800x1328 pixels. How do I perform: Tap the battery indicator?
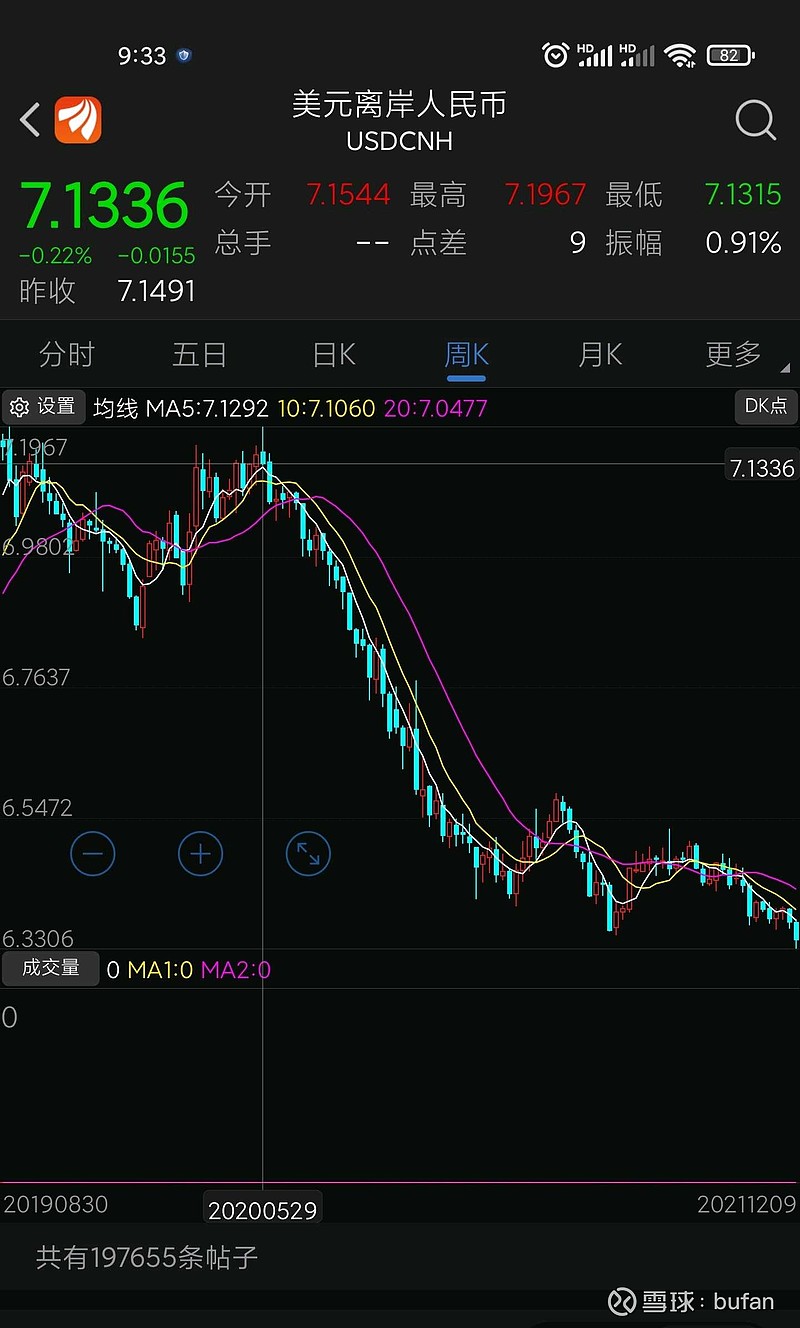(728, 55)
